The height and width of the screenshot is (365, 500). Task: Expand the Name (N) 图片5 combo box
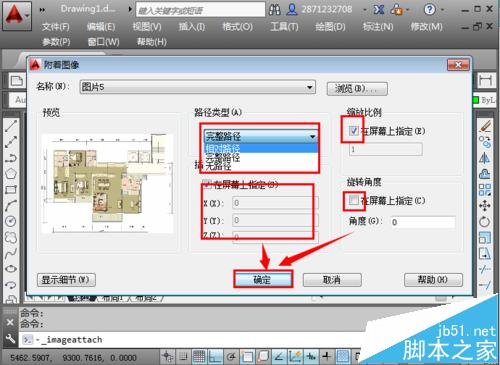(310, 87)
